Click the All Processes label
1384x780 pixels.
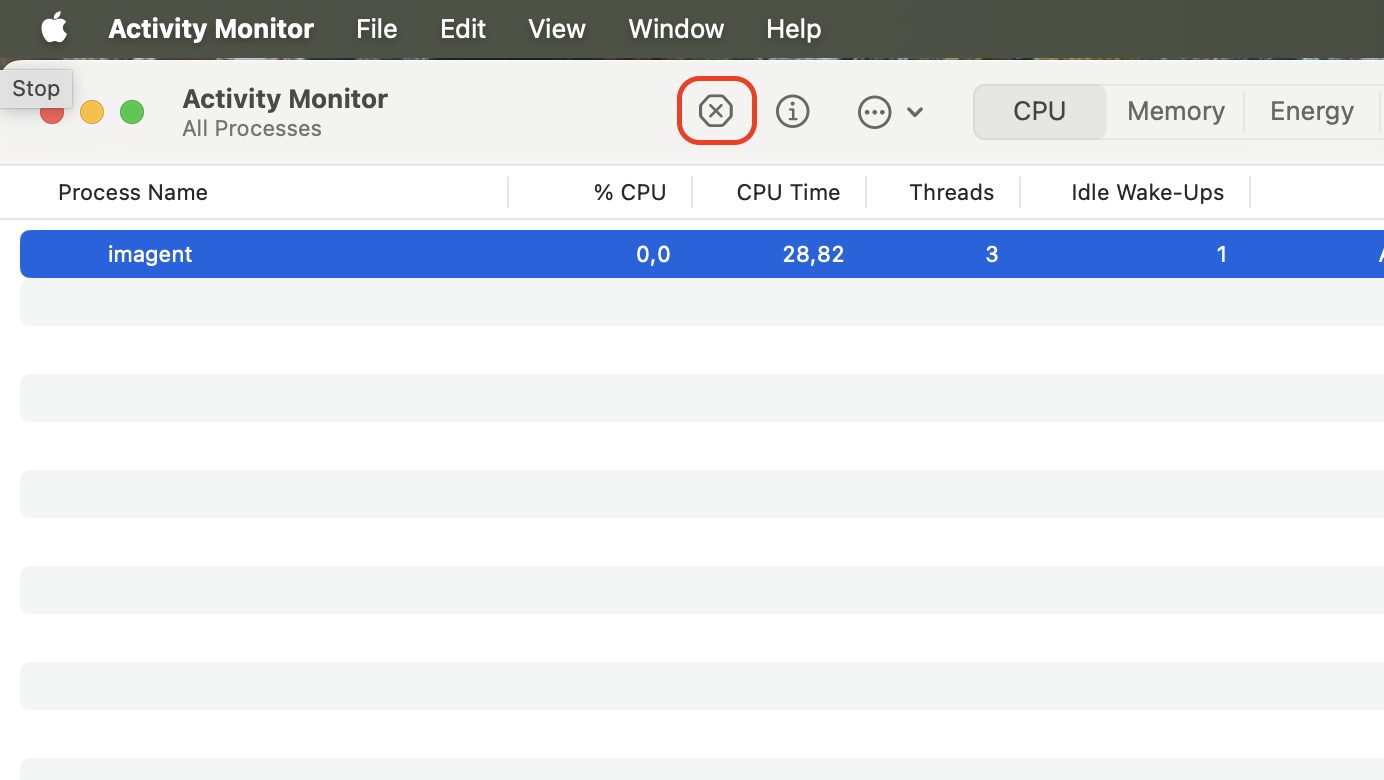tap(252, 128)
